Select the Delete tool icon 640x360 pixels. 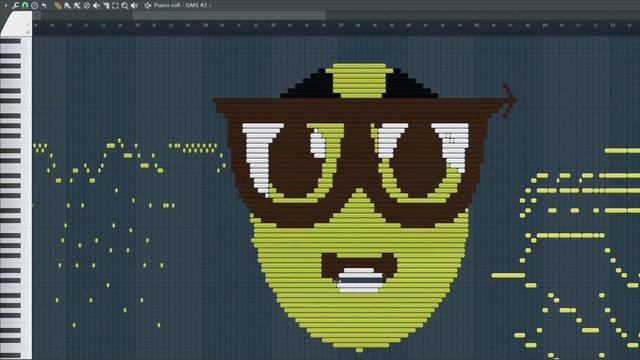coord(87,6)
